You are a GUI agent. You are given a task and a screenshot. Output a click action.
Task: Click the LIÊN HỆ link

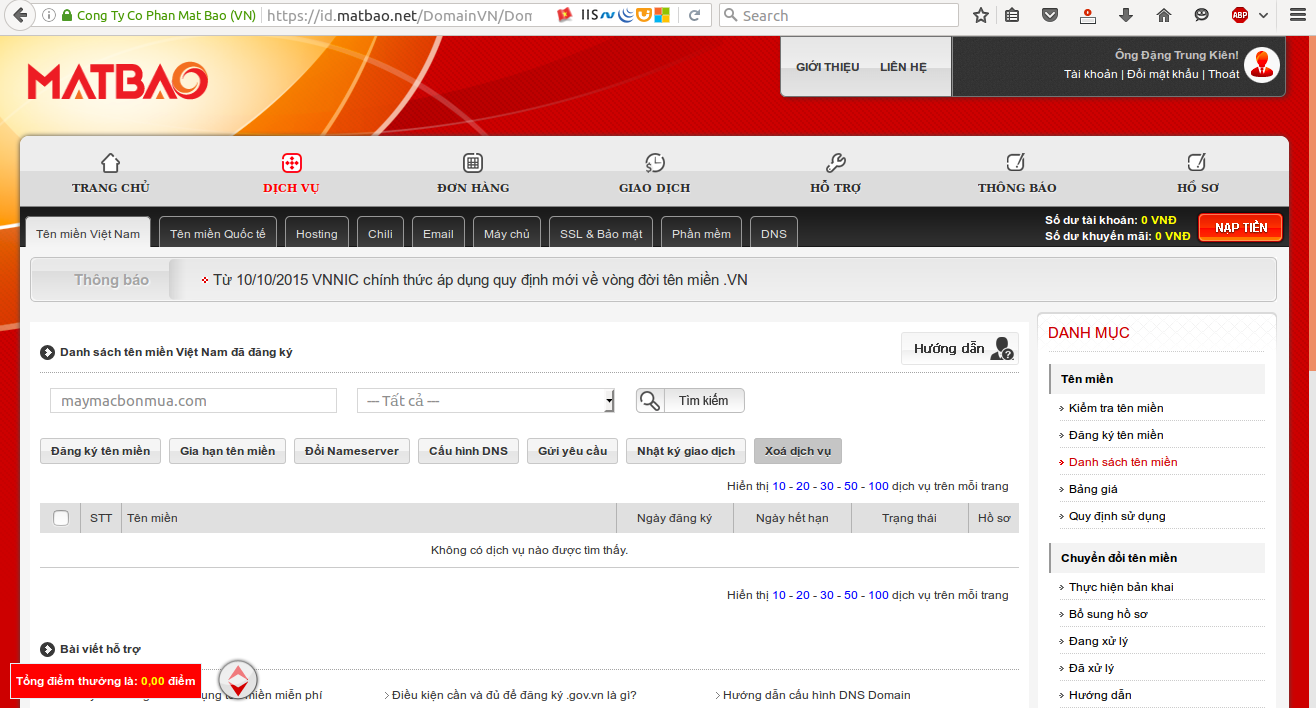pos(903,67)
